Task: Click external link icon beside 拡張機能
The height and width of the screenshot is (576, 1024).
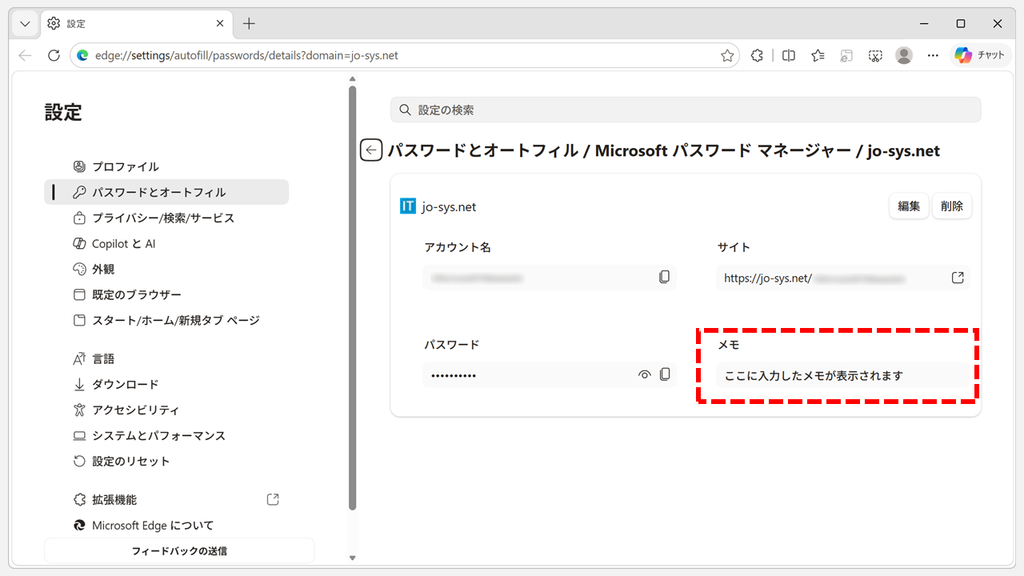Action: 273,500
